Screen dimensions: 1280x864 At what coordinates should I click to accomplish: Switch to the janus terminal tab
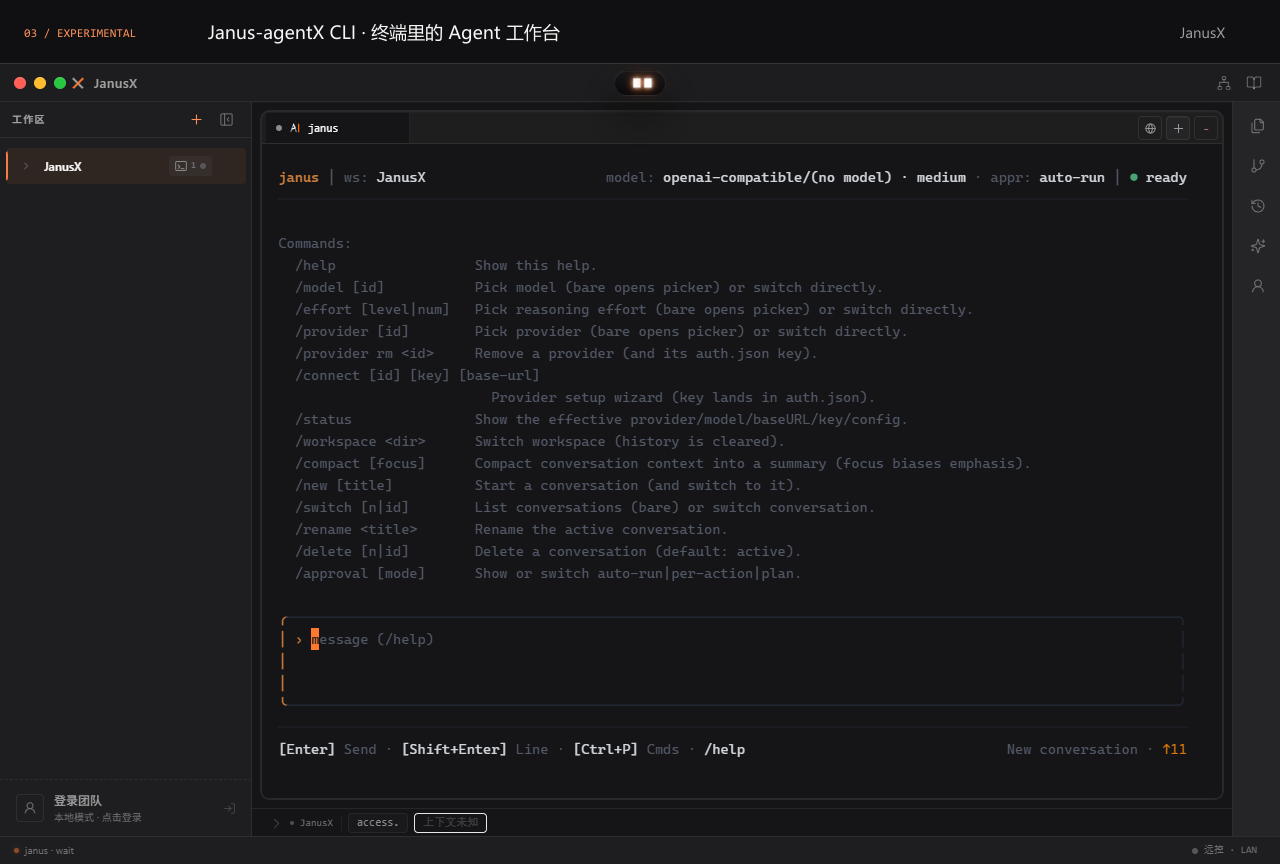click(x=336, y=128)
